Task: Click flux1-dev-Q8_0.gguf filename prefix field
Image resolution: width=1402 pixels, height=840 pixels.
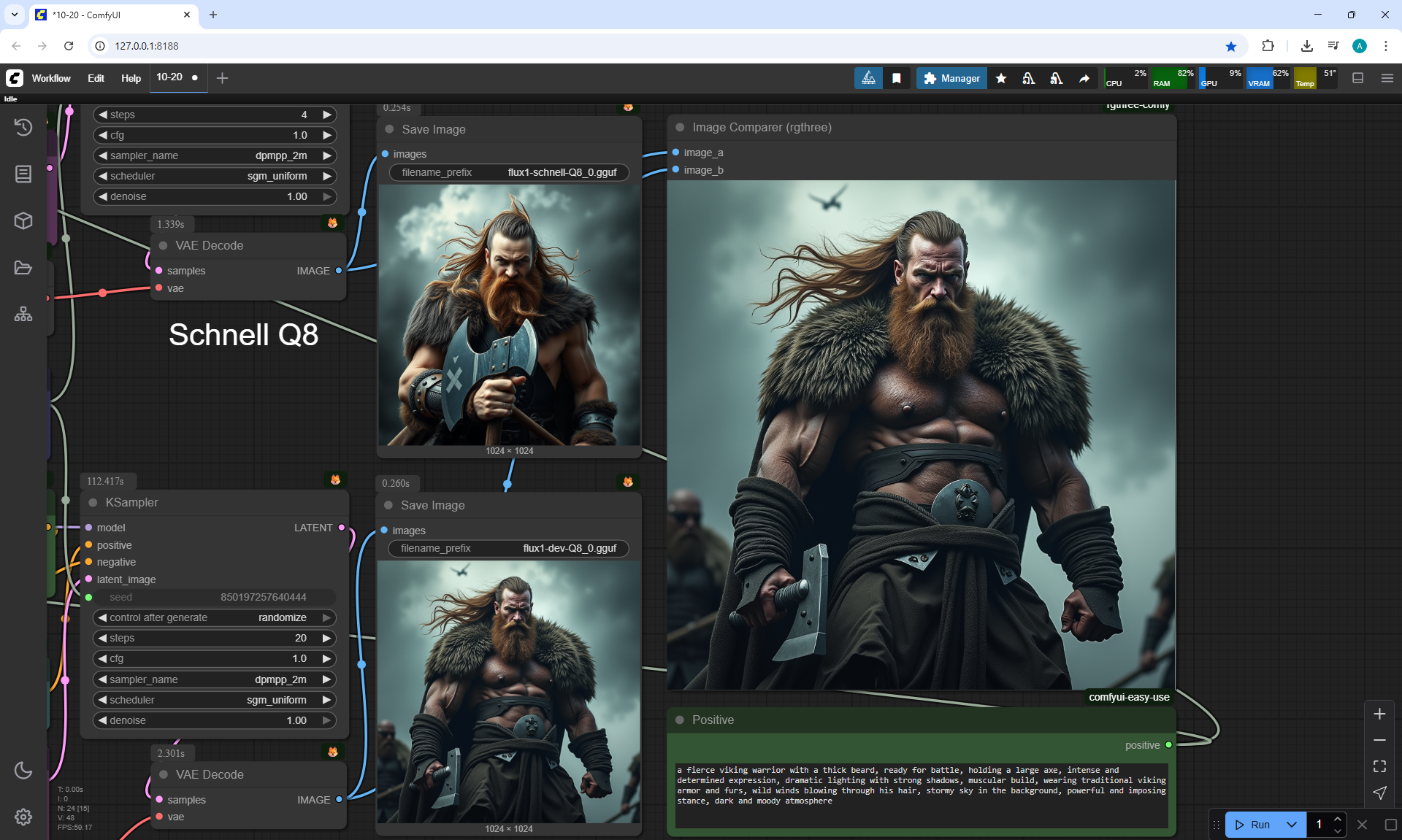Action: [509, 548]
